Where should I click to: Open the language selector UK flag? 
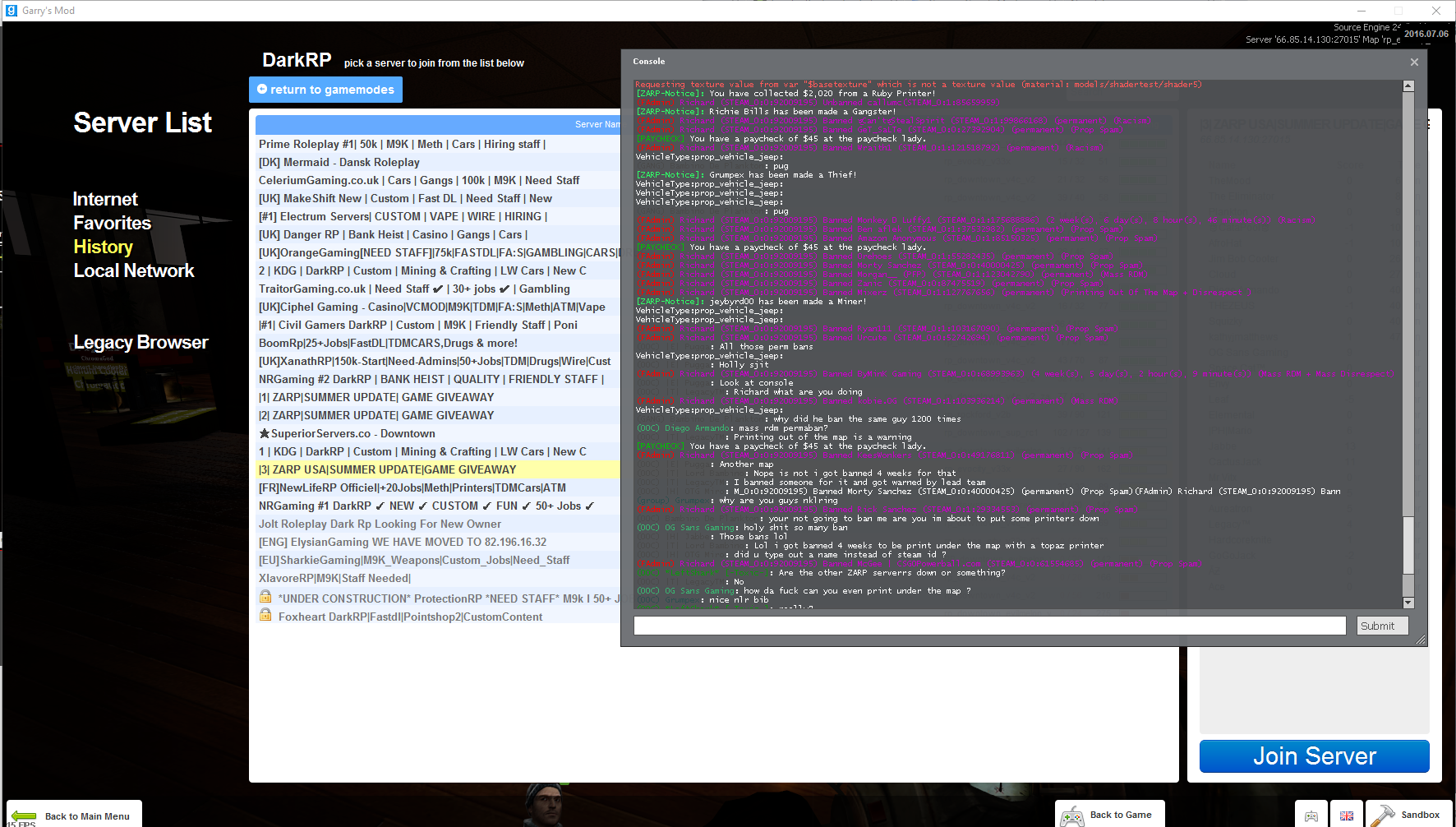[x=1347, y=815]
